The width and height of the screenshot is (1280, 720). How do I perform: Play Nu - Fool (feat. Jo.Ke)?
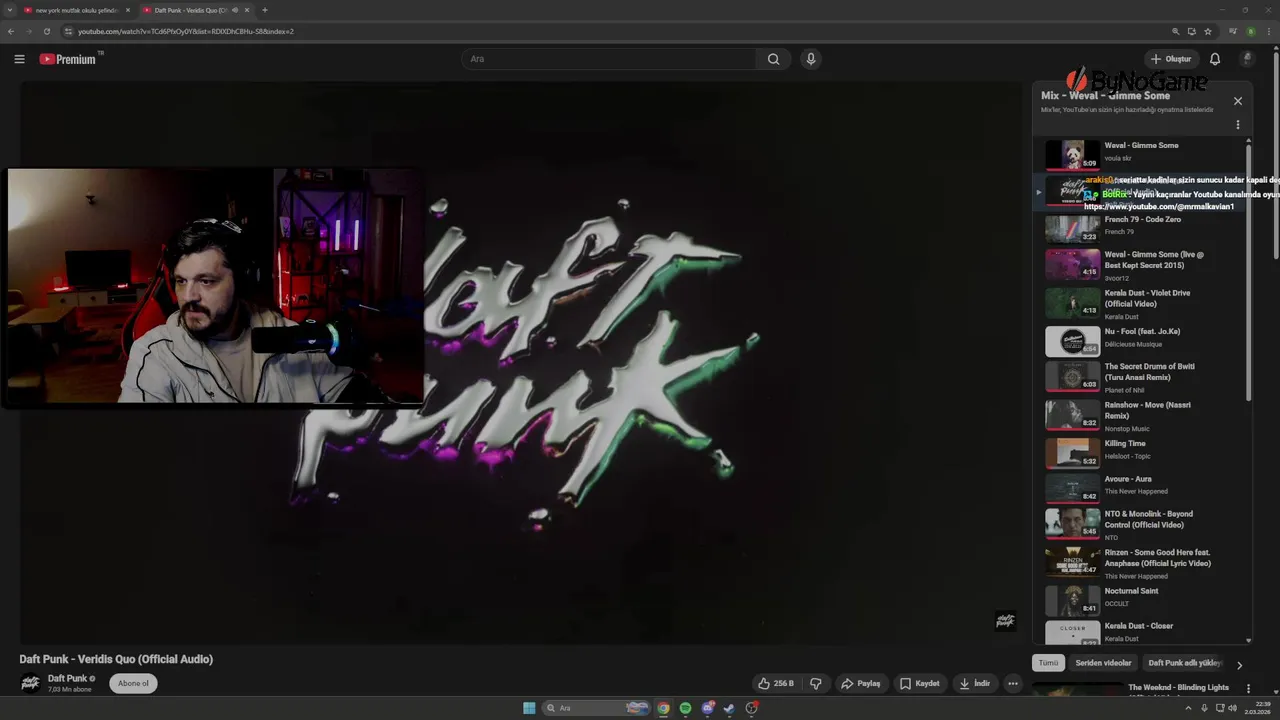coord(1140,339)
